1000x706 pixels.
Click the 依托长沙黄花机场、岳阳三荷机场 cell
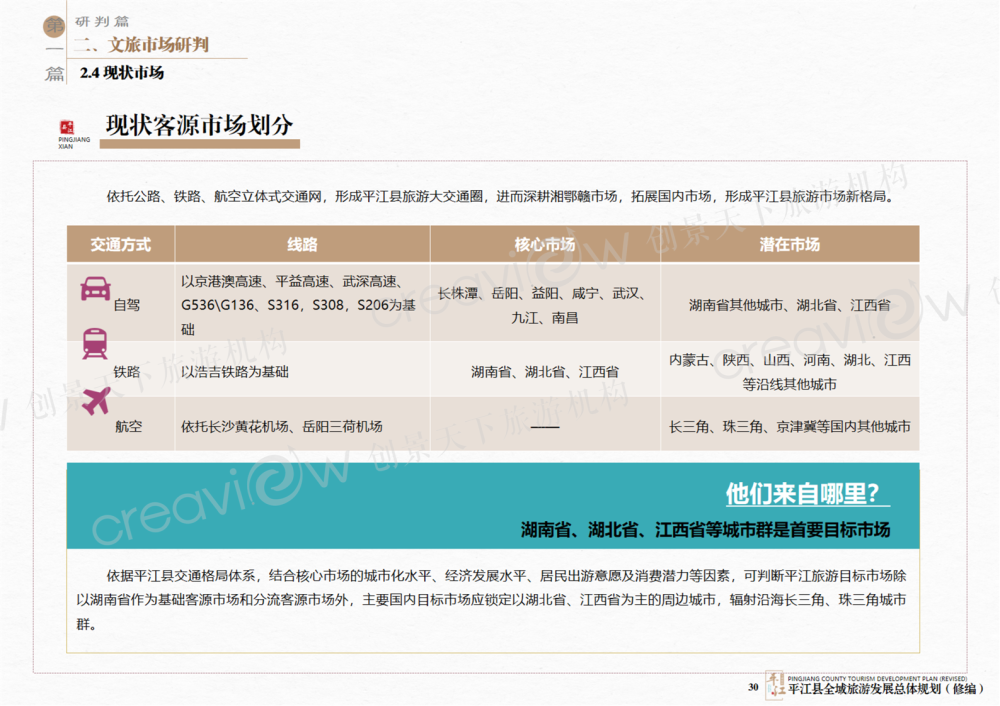[x=281, y=426]
